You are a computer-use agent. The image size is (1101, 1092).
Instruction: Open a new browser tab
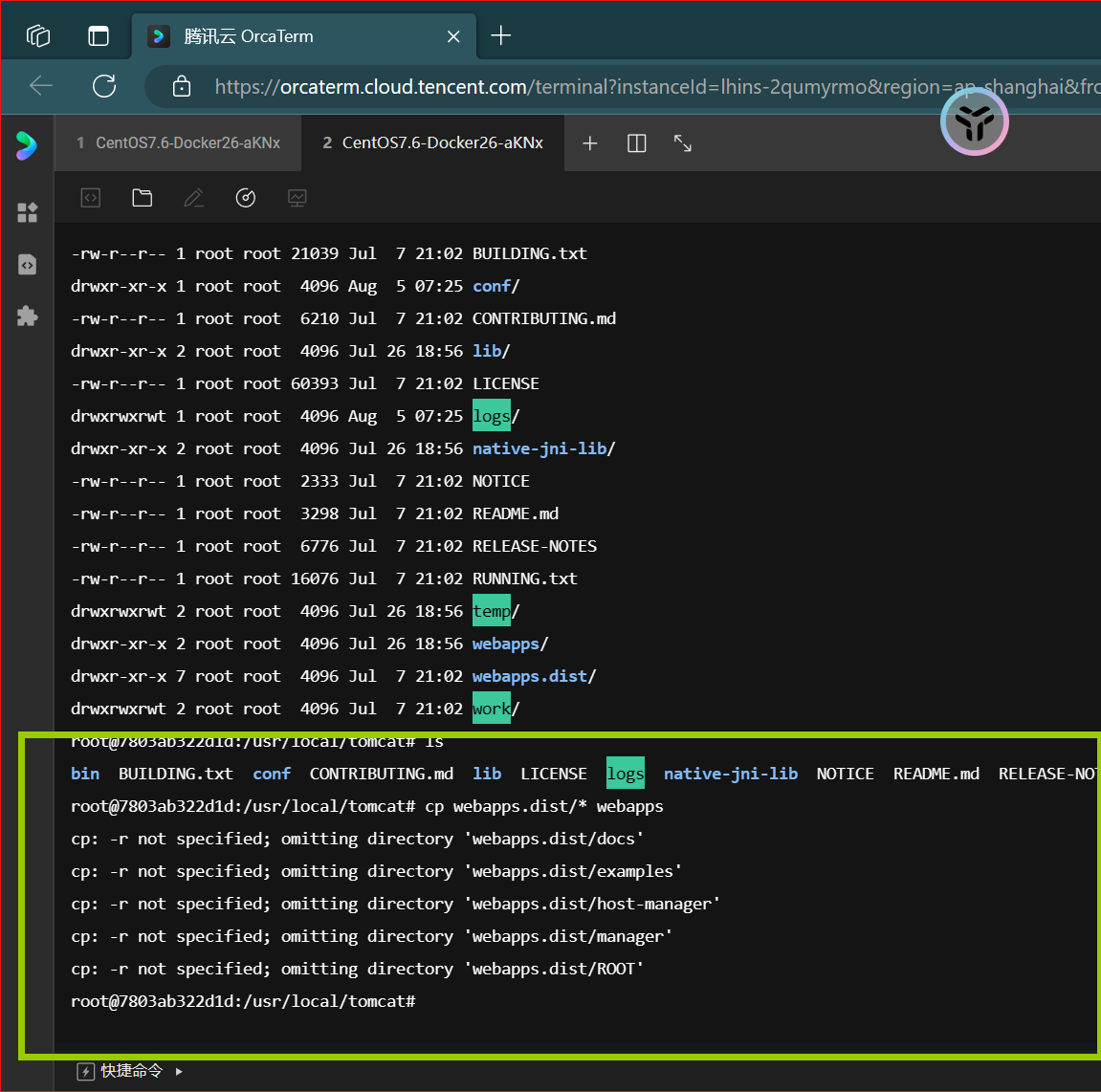[x=500, y=35]
